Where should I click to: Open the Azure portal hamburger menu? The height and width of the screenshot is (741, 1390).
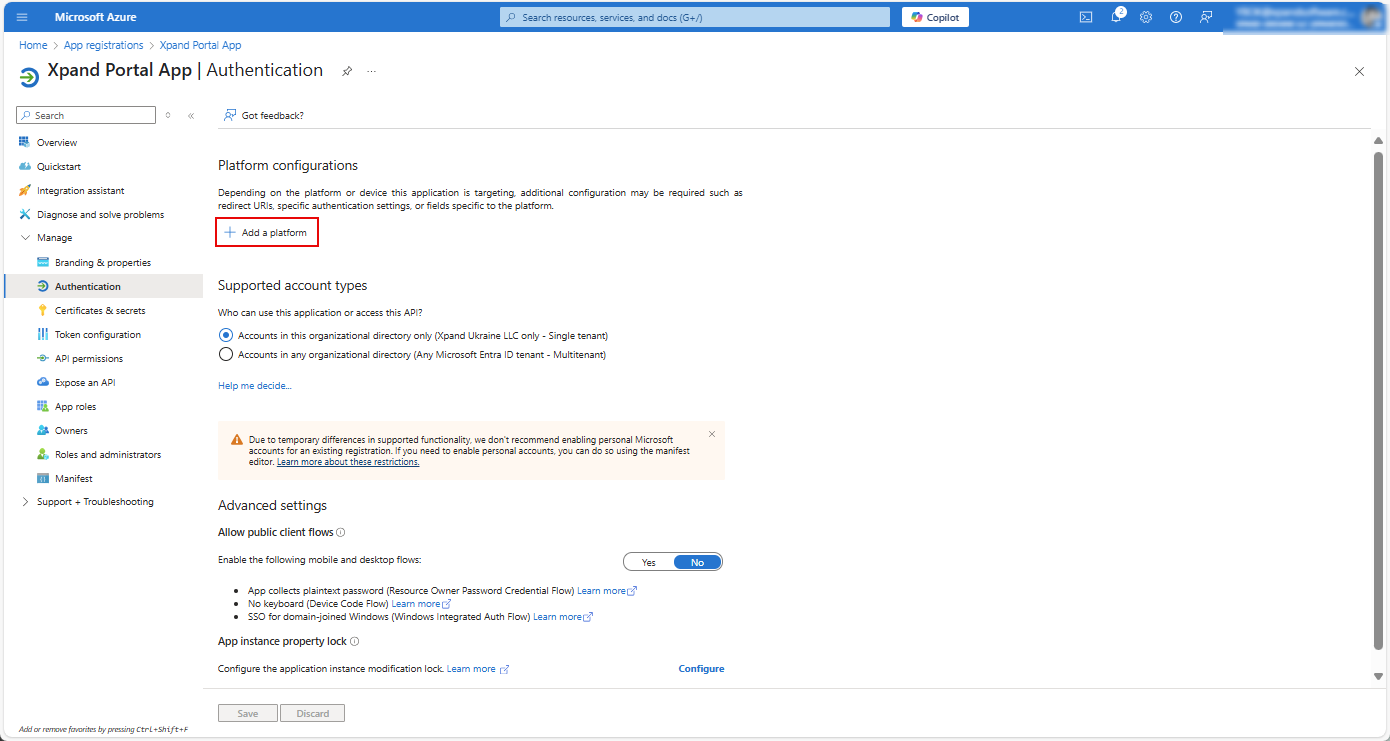[x=22, y=17]
